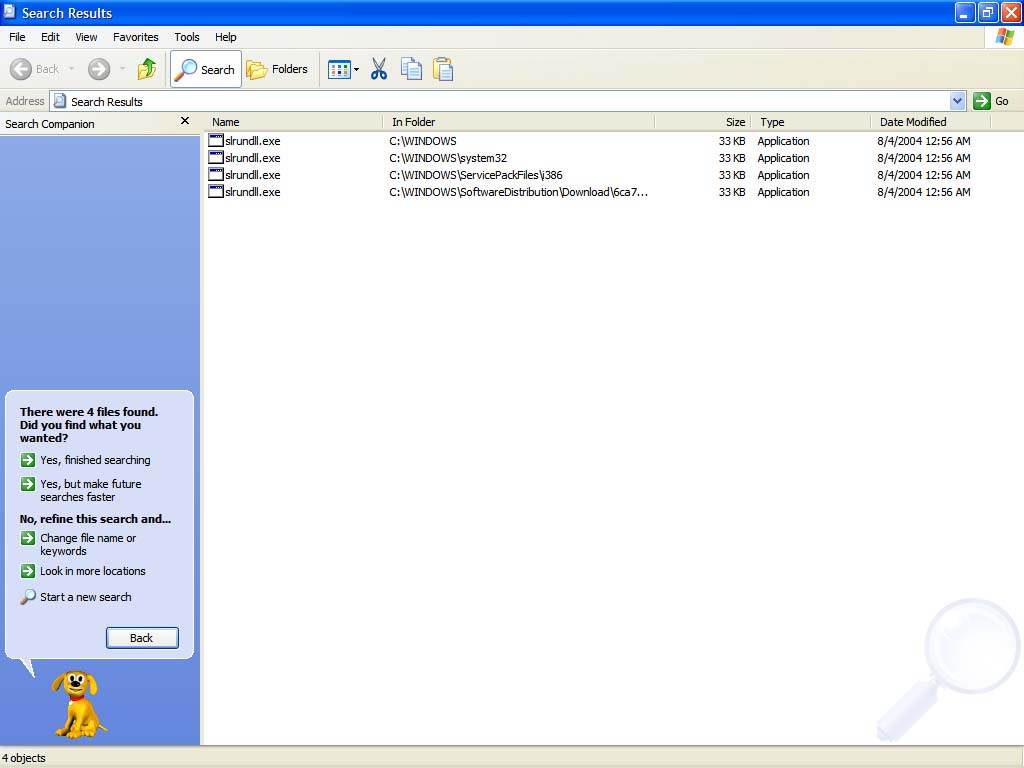The width and height of the screenshot is (1024, 768).
Task: Sort results by Type column
Action: click(811, 122)
